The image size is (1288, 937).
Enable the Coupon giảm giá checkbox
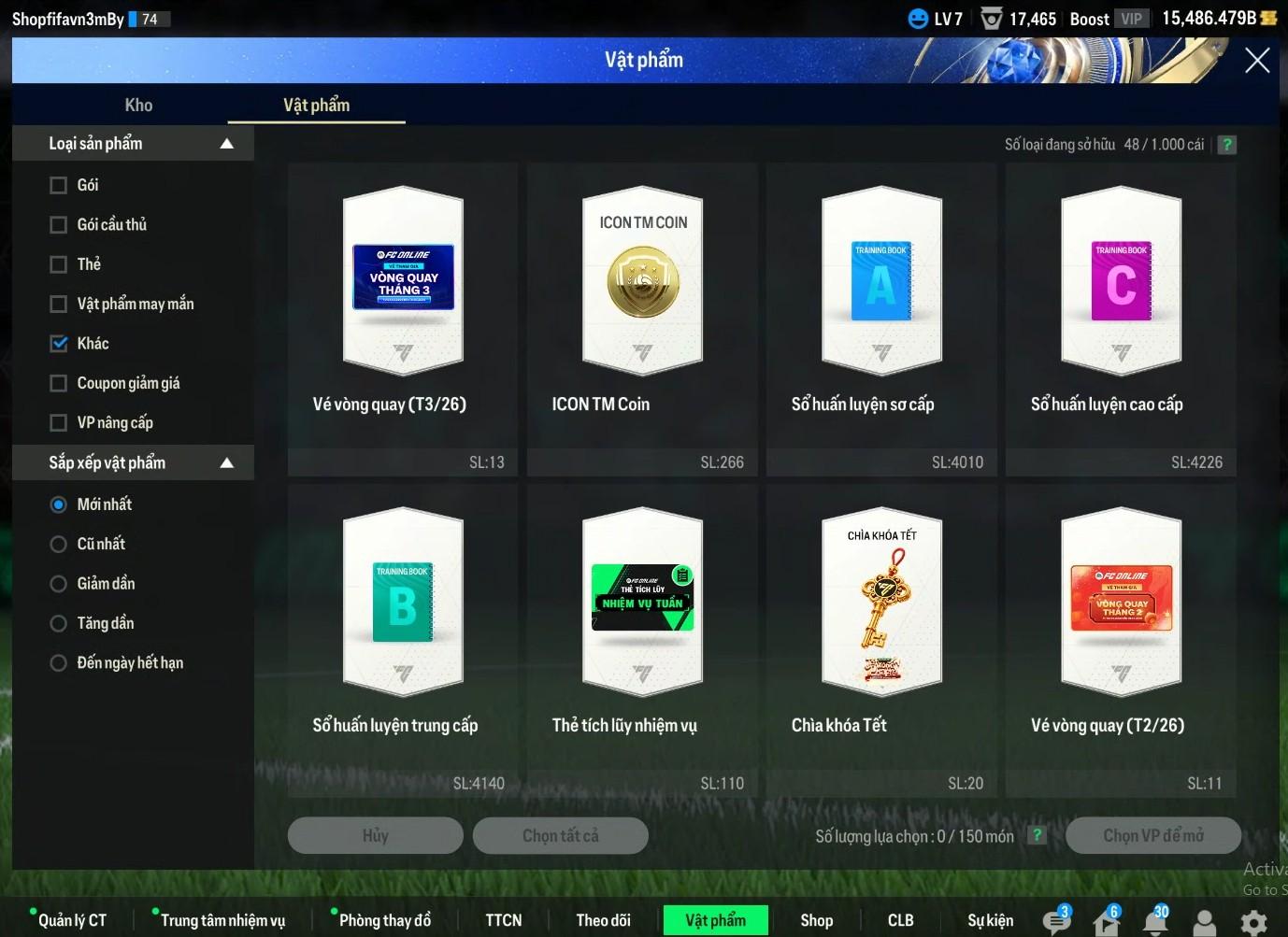[59, 383]
